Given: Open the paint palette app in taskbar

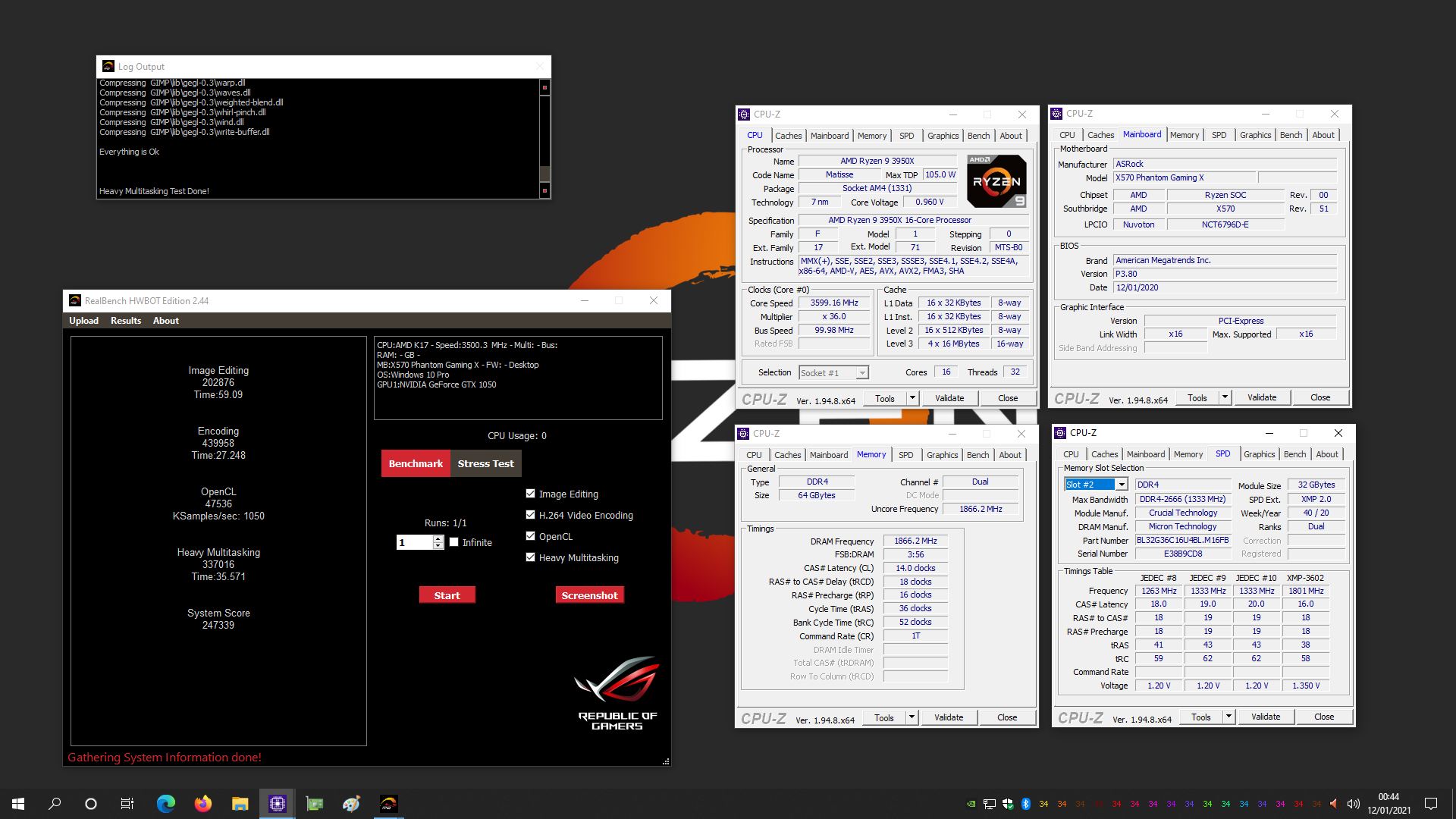Looking at the screenshot, I should click(351, 804).
